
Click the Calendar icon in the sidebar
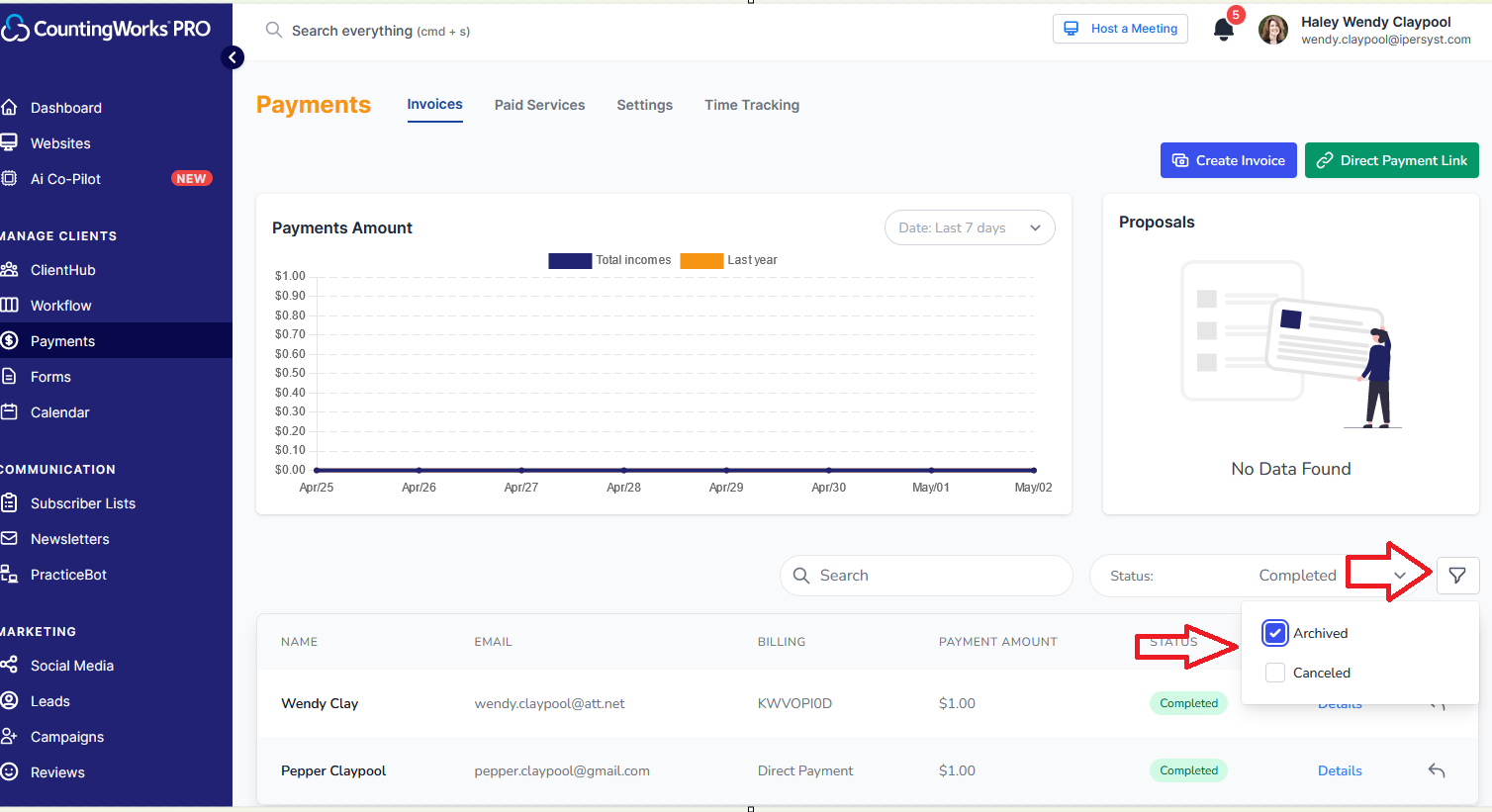click(x=9, y=411)
